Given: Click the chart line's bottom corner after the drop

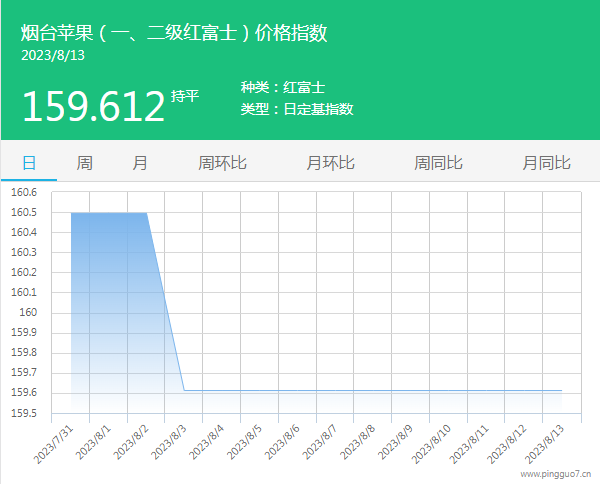Looking at the screenshot, I should [x=184, y=390].
